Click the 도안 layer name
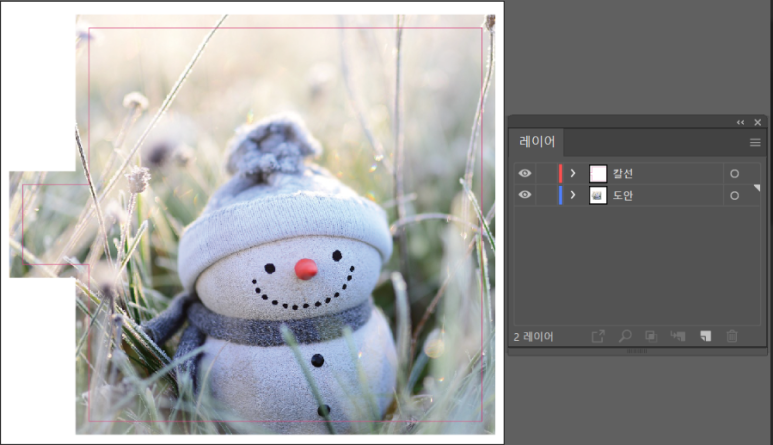Image resolution: width=773 pixels, height=445 pixels. (x=623, y=196)
